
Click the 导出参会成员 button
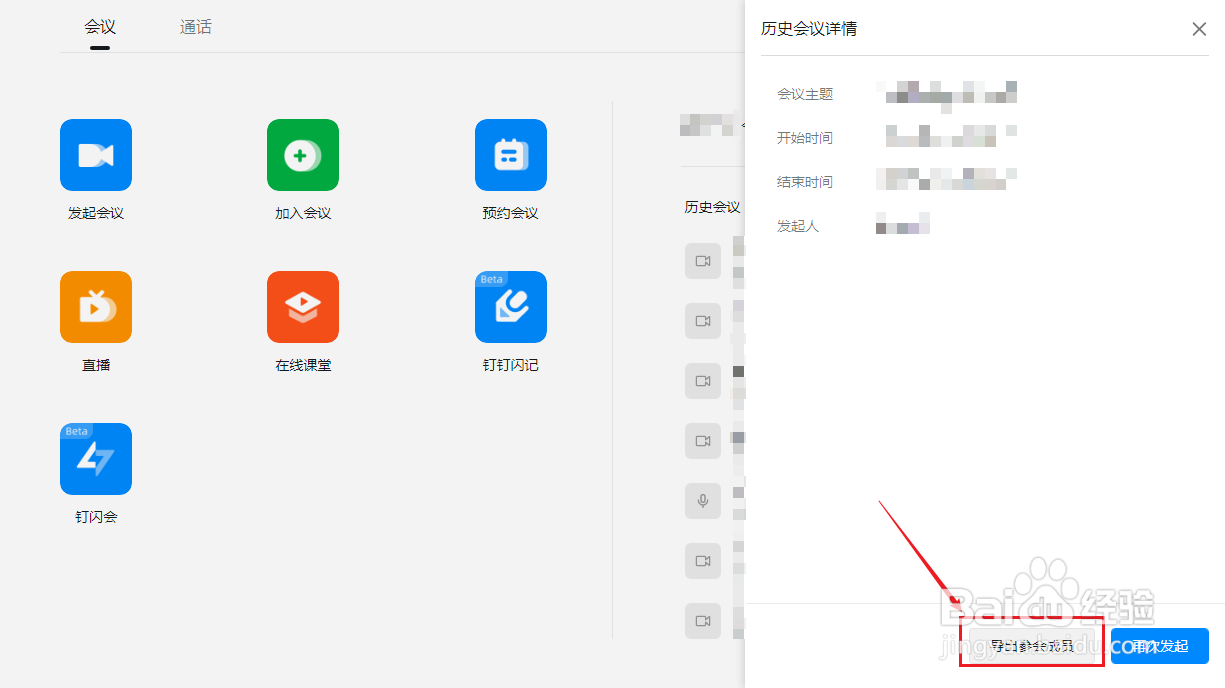pyautogui.click(x=1032, y=646)
